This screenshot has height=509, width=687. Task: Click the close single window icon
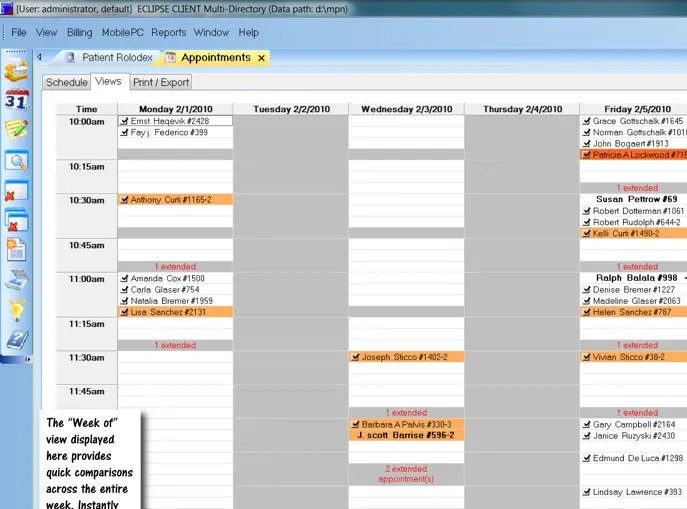(x=16, y=191)
